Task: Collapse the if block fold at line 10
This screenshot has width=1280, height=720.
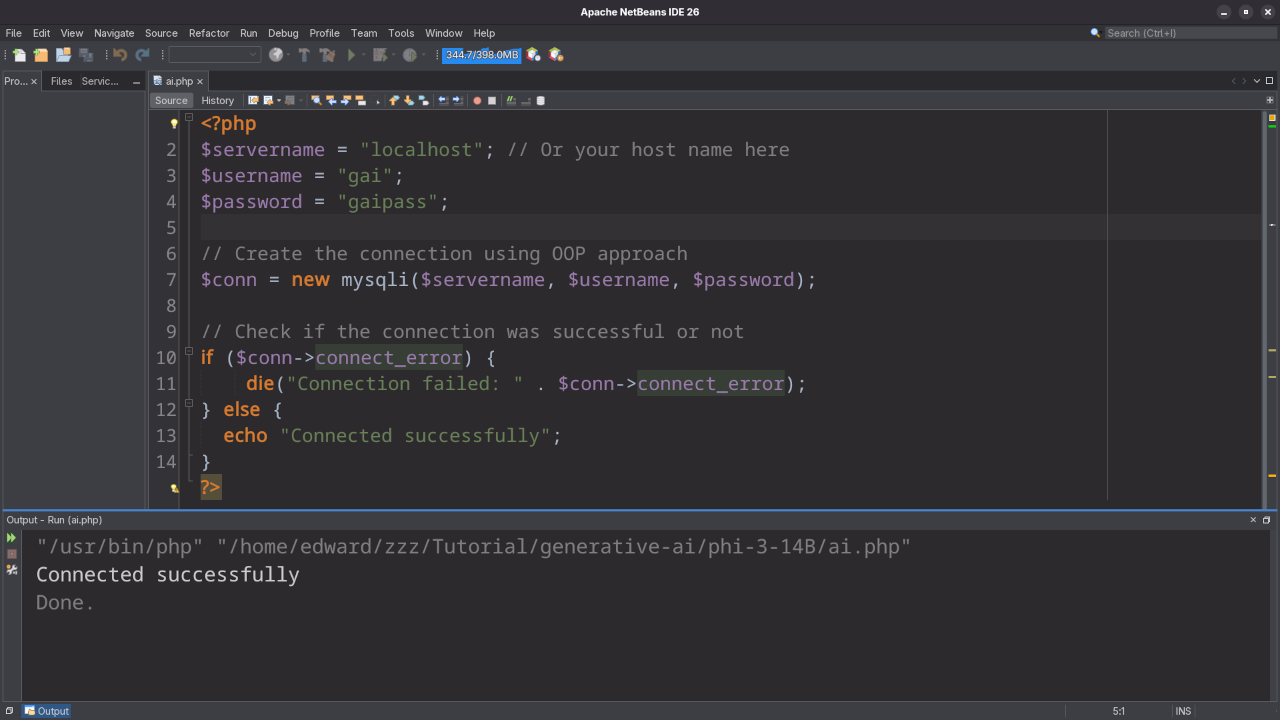Action: [x=188, y=352]
